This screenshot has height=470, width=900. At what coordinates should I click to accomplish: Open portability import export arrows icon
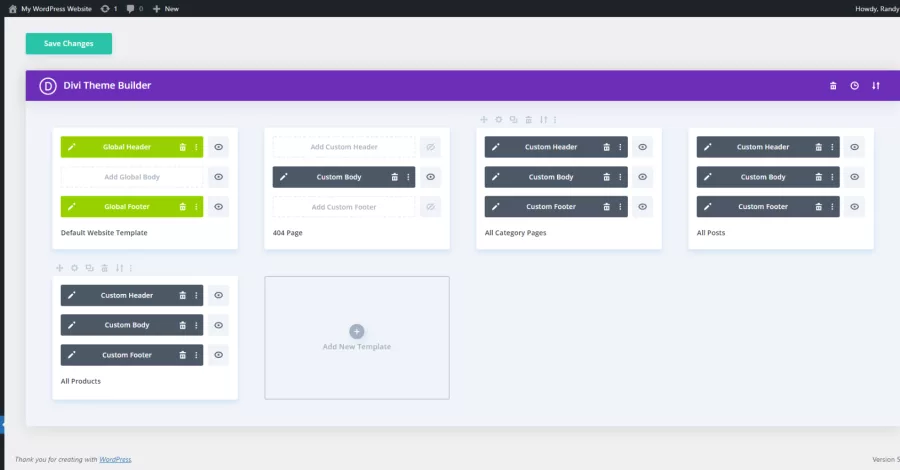876,86
